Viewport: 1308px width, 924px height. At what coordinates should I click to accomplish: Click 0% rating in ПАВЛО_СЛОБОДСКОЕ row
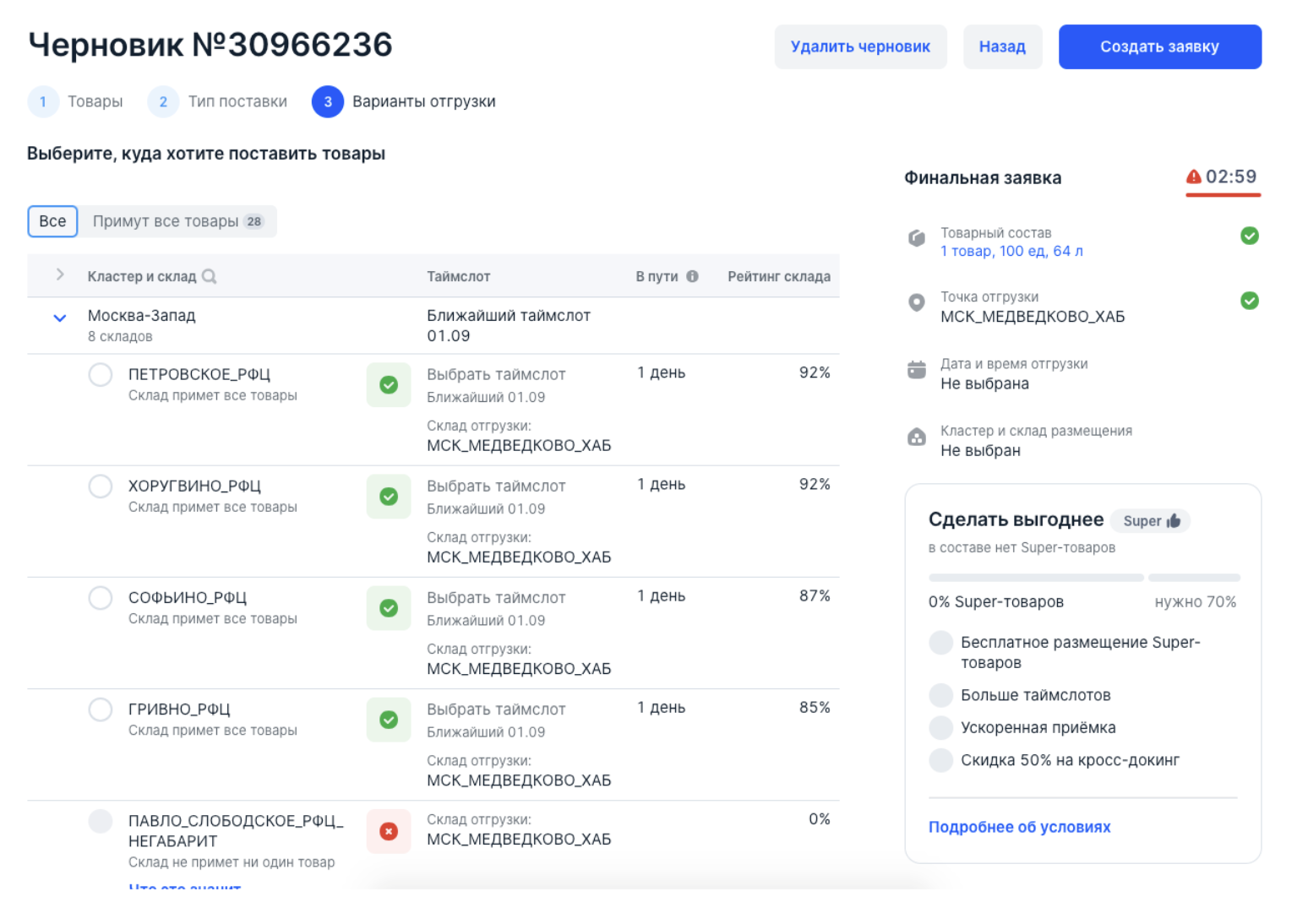819,818
